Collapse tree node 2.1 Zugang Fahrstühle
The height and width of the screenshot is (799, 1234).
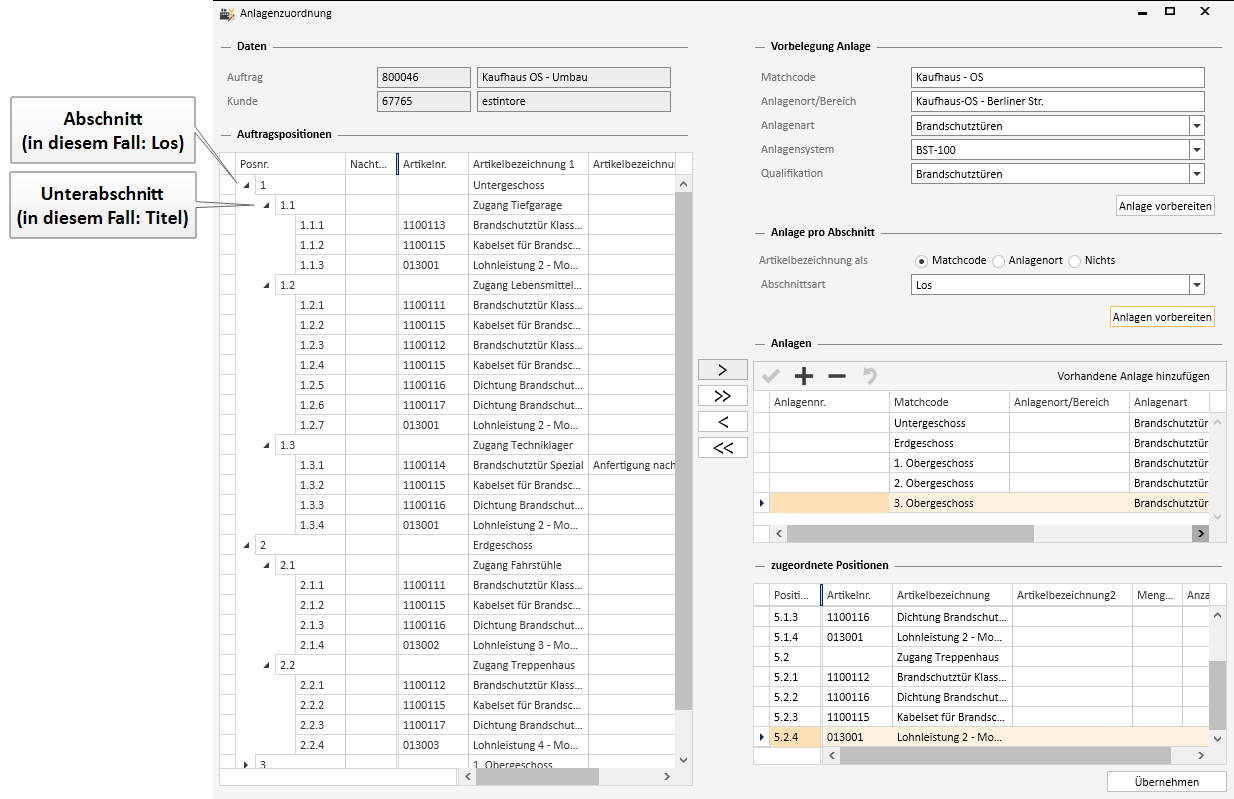pos(266,565)
